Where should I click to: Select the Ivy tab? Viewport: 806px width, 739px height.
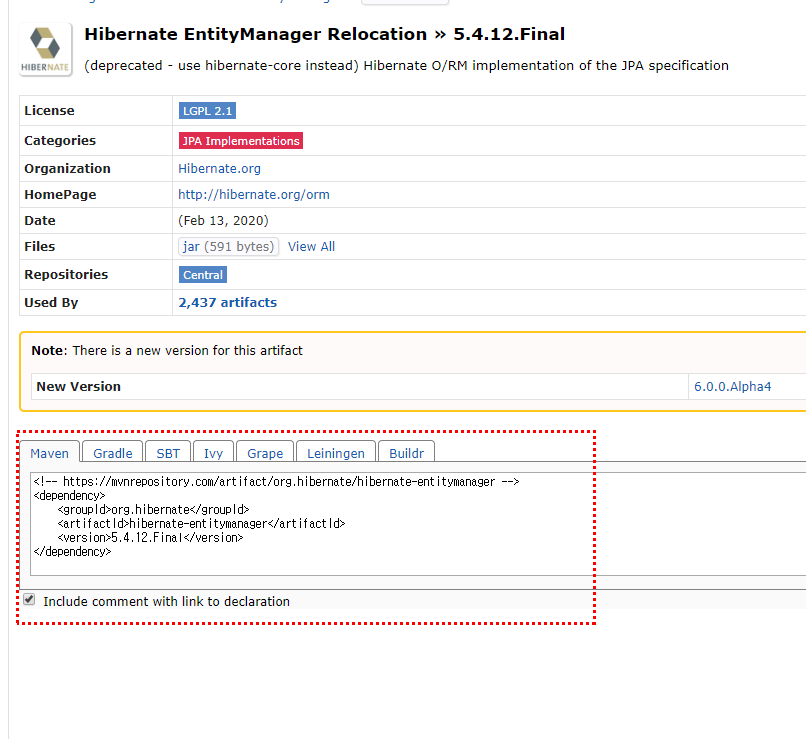click(213, 453)
